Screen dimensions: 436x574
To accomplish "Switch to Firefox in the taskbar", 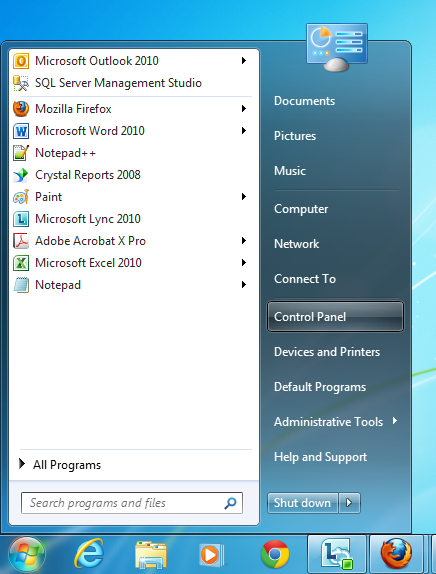I will pyautogui.click(x=396, y=555).
